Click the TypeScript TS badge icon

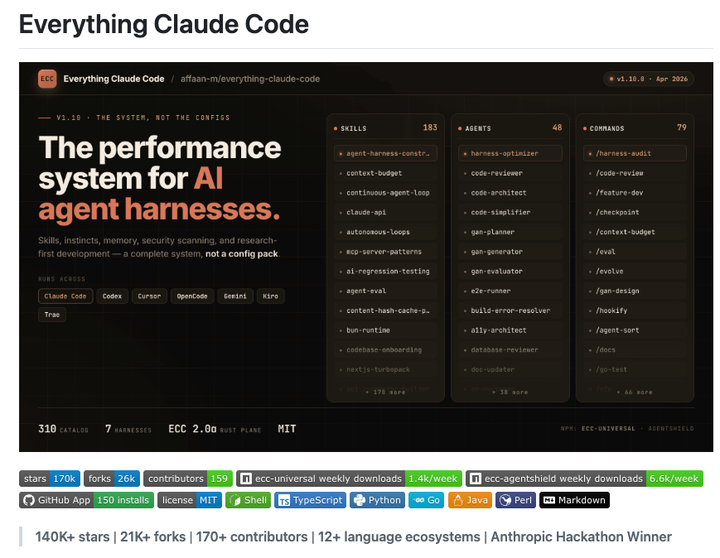pyautogui.click(x=284, y=500)
